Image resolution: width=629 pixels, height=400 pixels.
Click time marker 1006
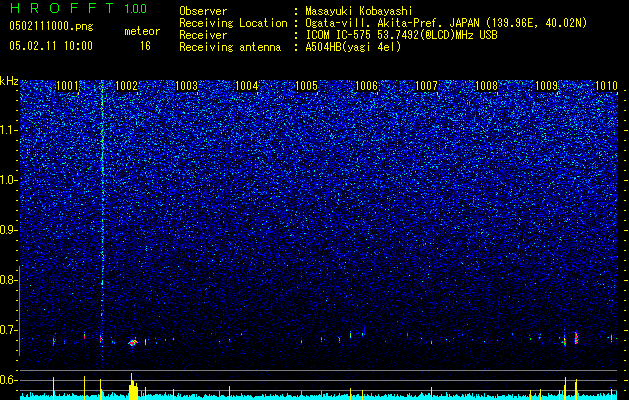point(367,86)
